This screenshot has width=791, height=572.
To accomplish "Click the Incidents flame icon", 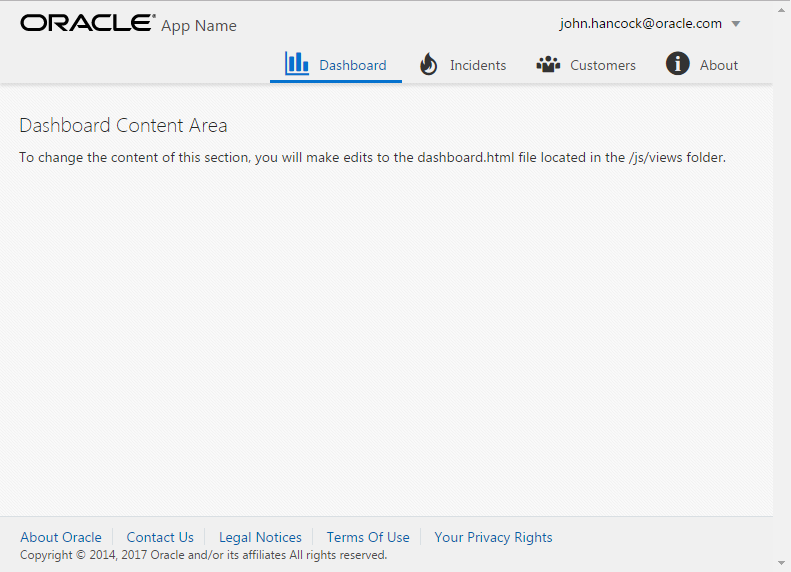I will (x=429, y=65).
